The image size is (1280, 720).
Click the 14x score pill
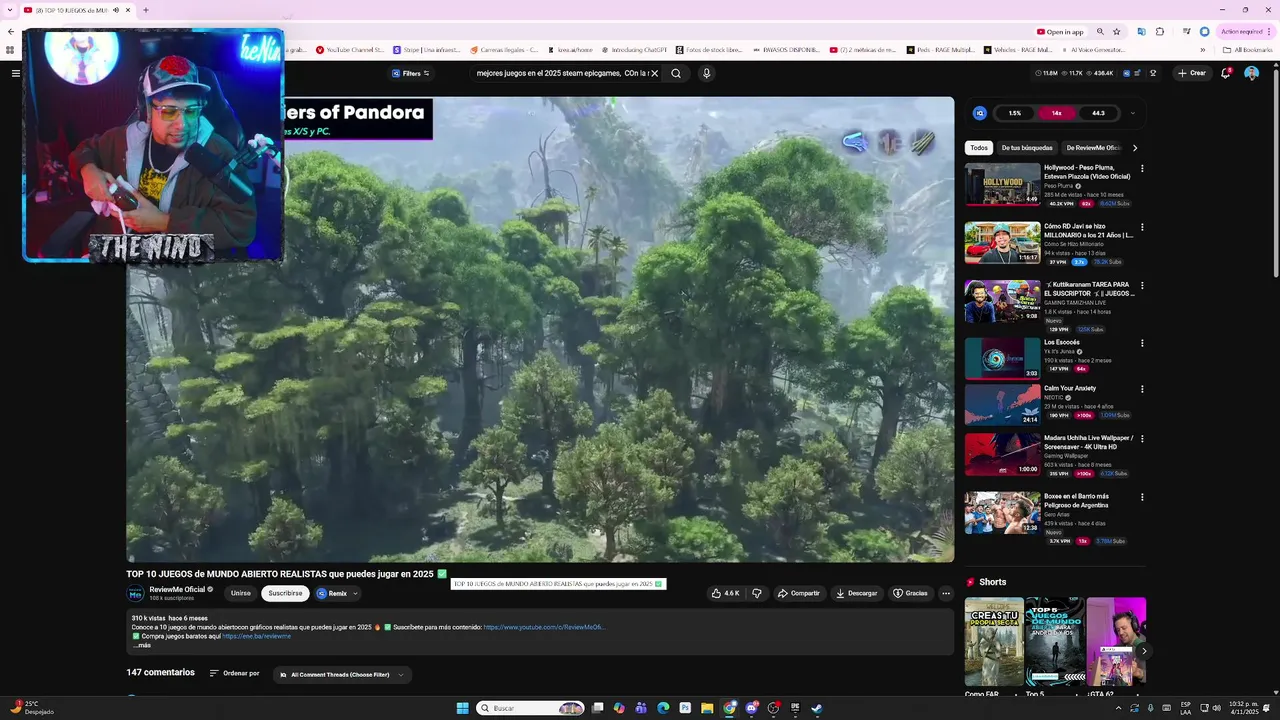click(1056, 113)
